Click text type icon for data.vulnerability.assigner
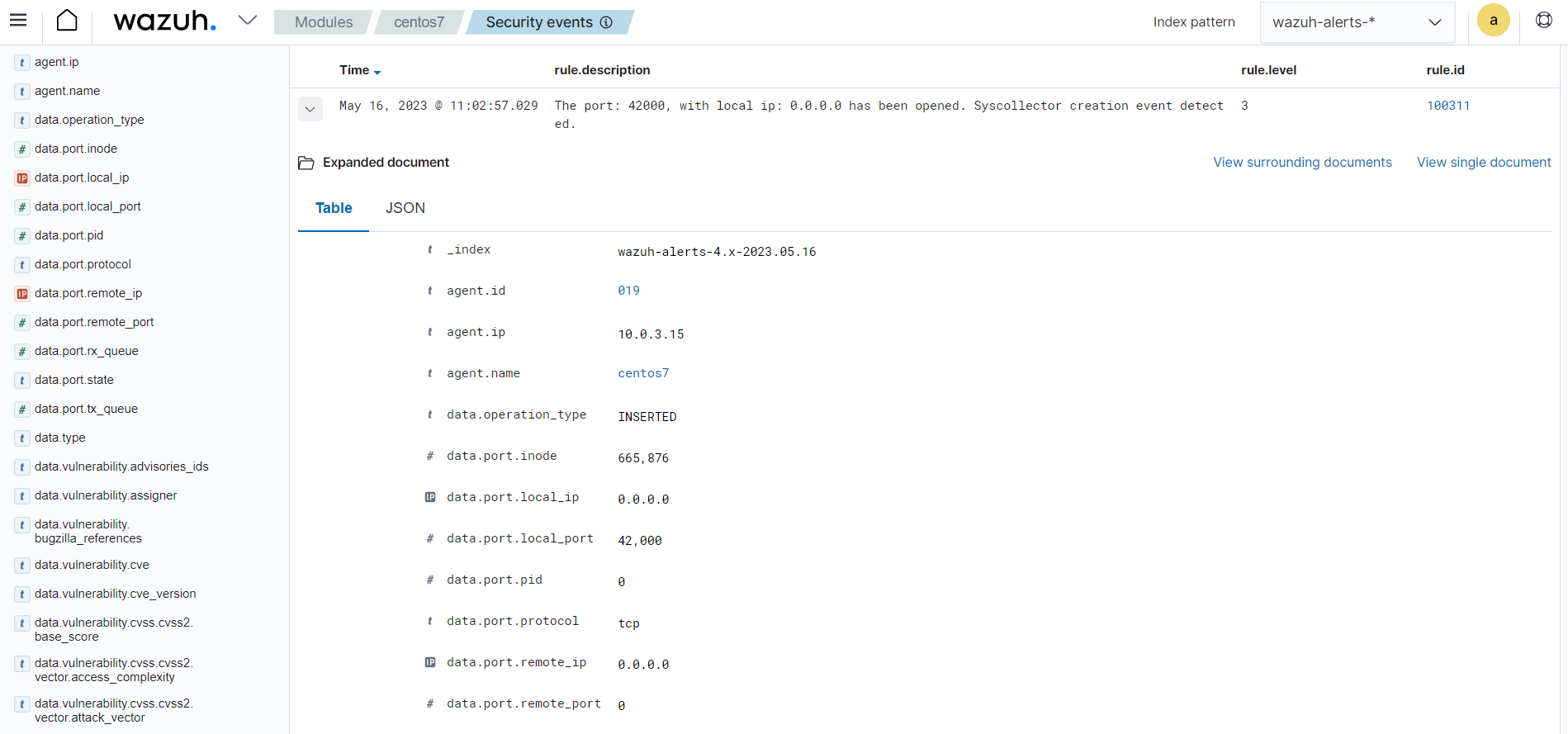The width and height of the screenshot is (1568, 734). click(22, 496)
